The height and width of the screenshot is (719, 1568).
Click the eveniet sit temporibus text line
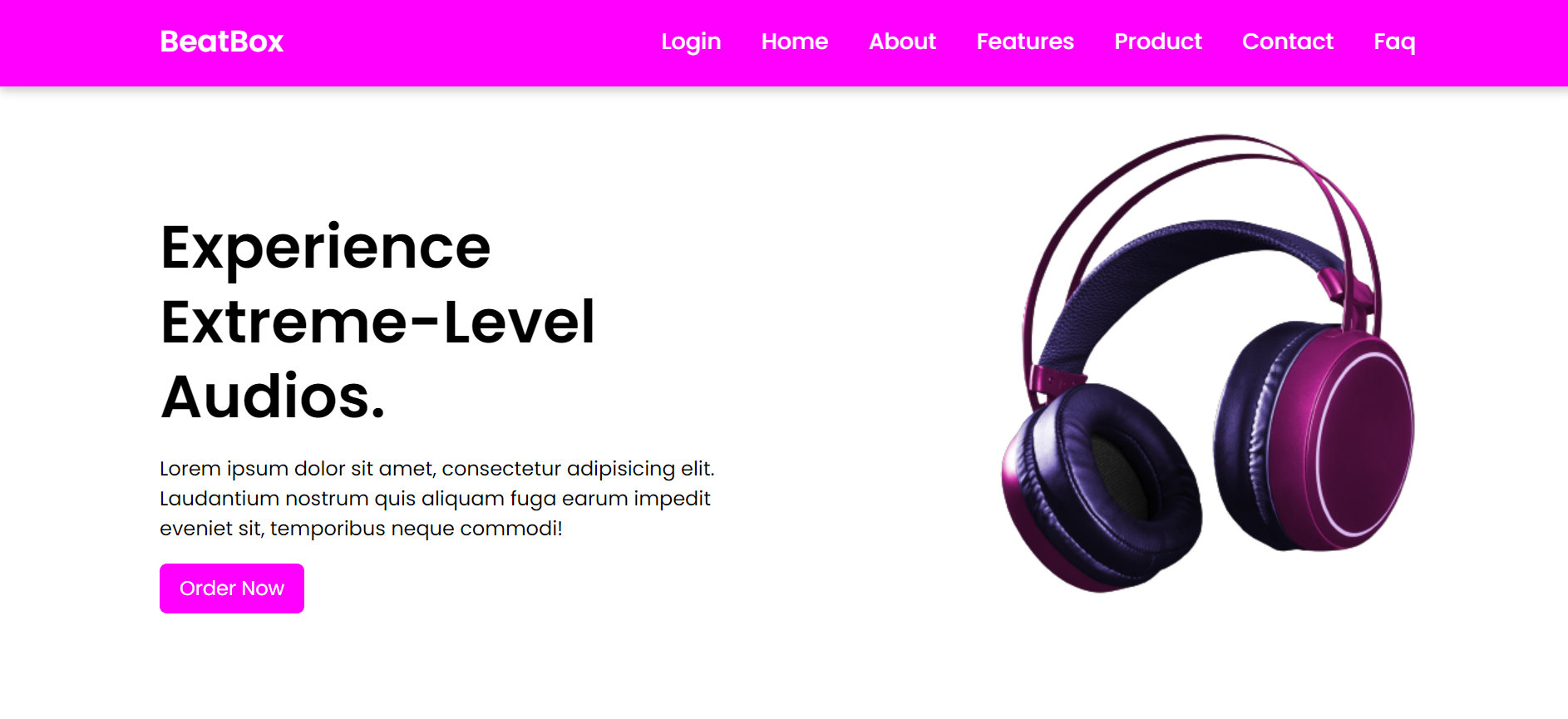pos(361,529)
